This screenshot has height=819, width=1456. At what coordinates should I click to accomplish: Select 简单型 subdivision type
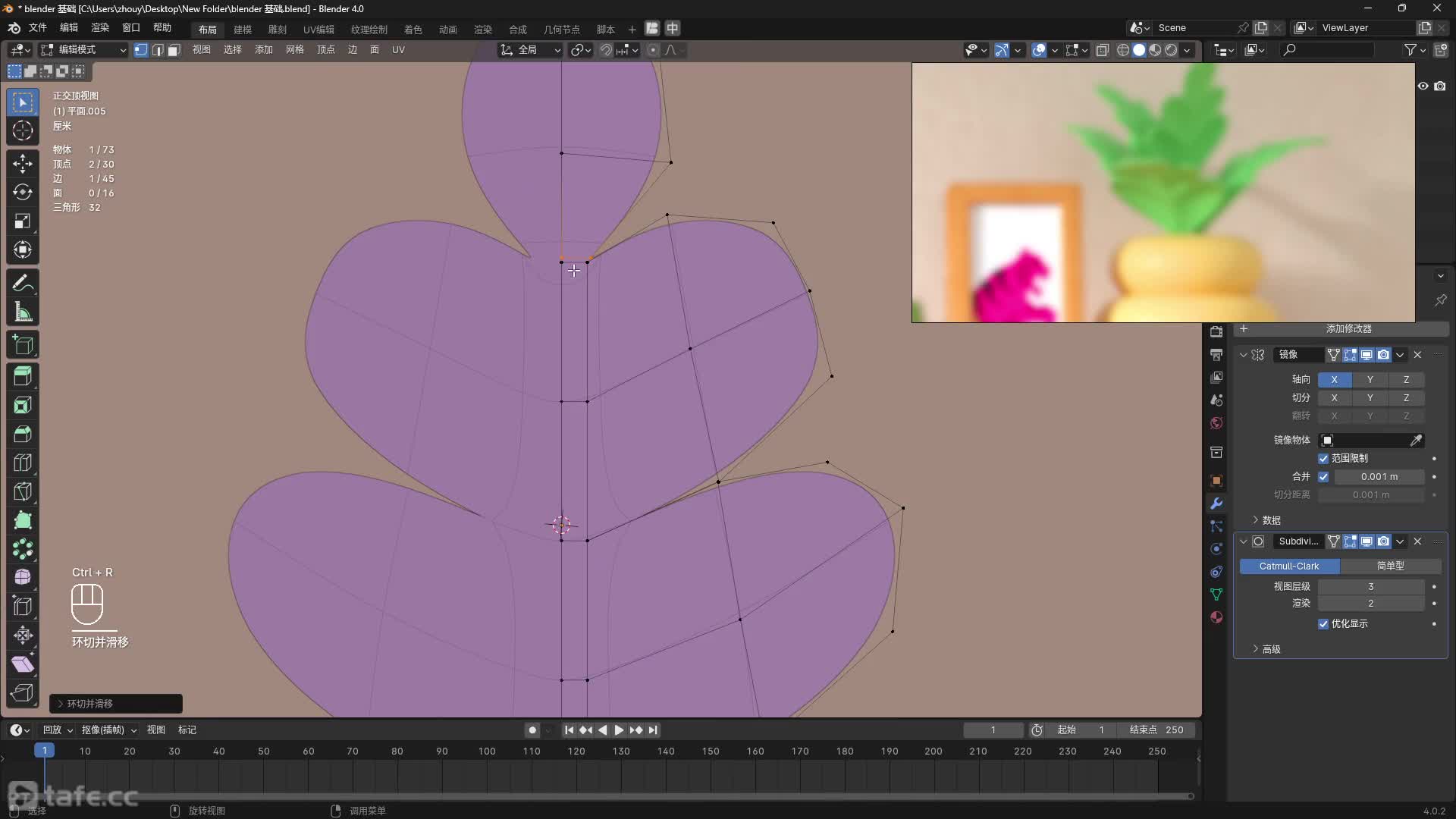click(x=1391, y=566)
